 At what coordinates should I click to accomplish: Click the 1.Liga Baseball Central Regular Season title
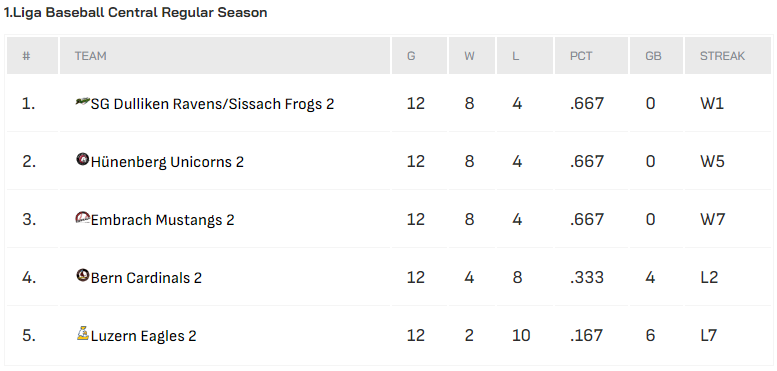[135, 12]
